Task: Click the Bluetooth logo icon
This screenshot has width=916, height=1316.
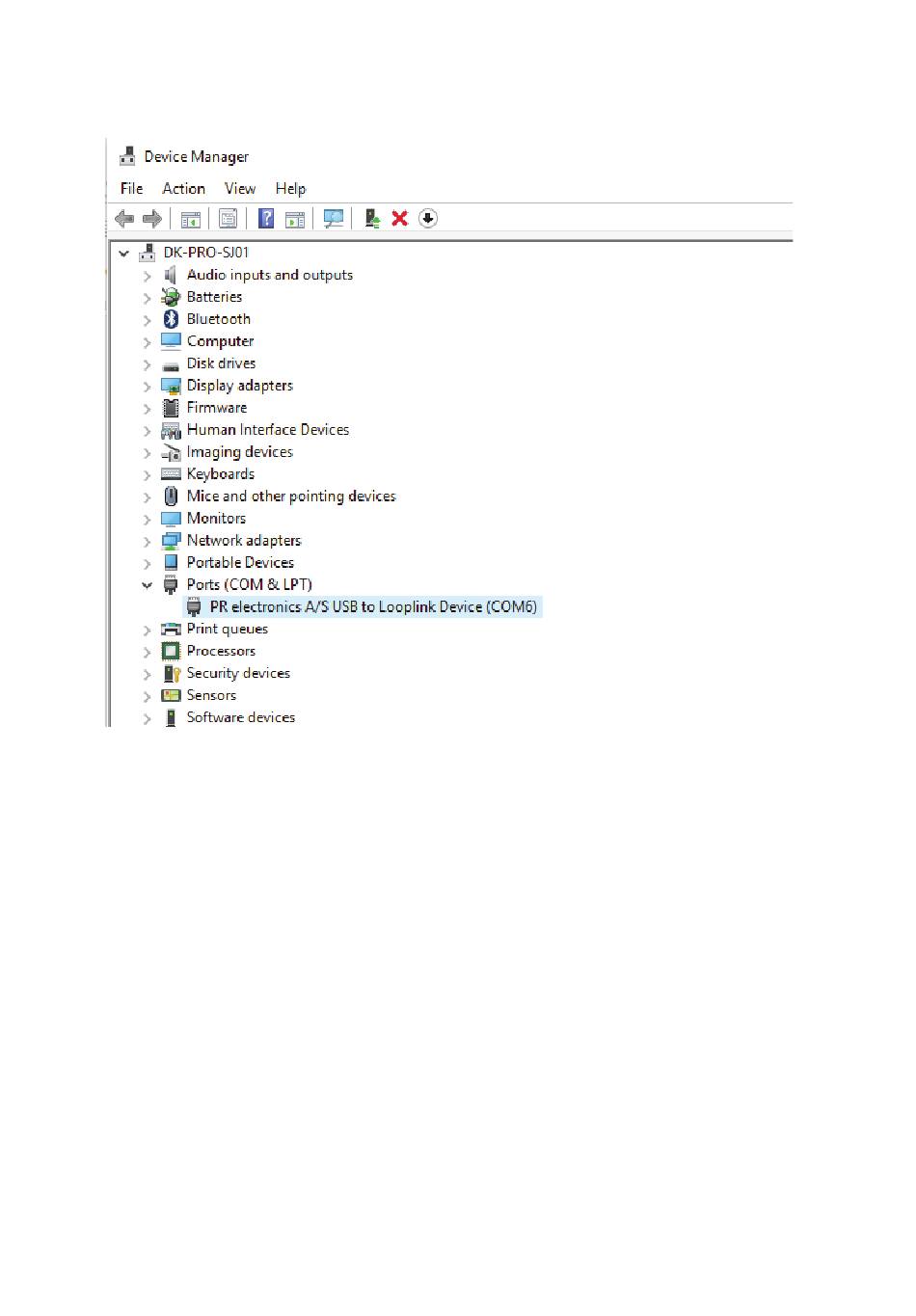Action: tap(171, 320)
